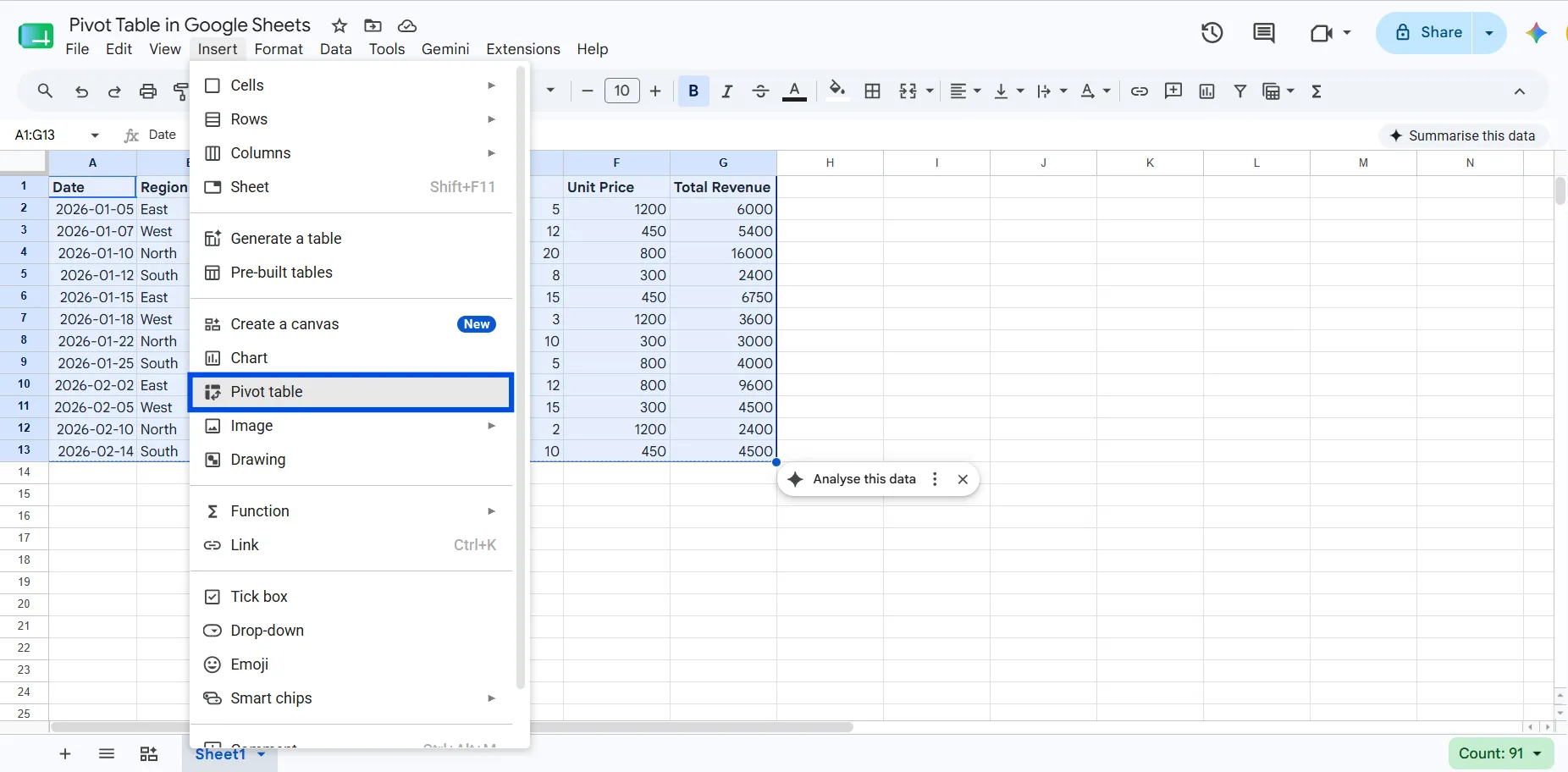Open the text colour picker
Screen dimensions: 1568x772
pyautogui.click(x=794, y=91)
